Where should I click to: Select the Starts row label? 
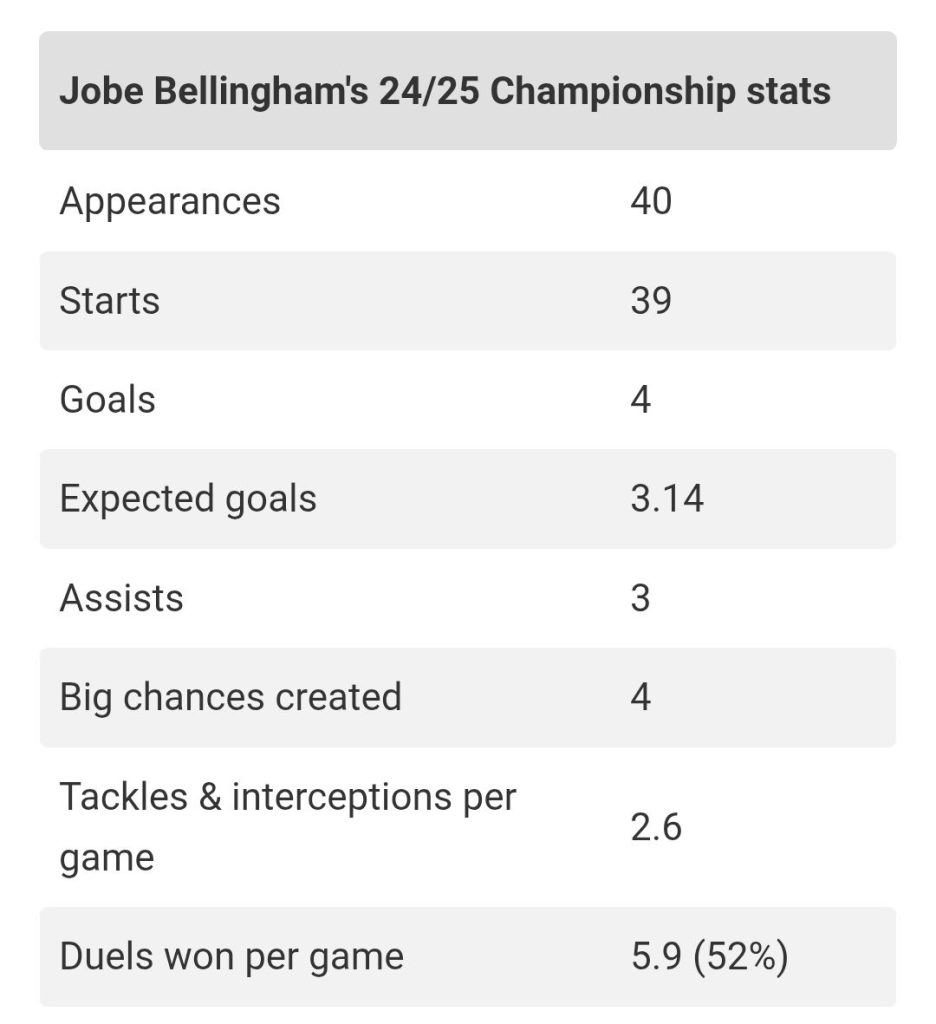coord(110,301)
